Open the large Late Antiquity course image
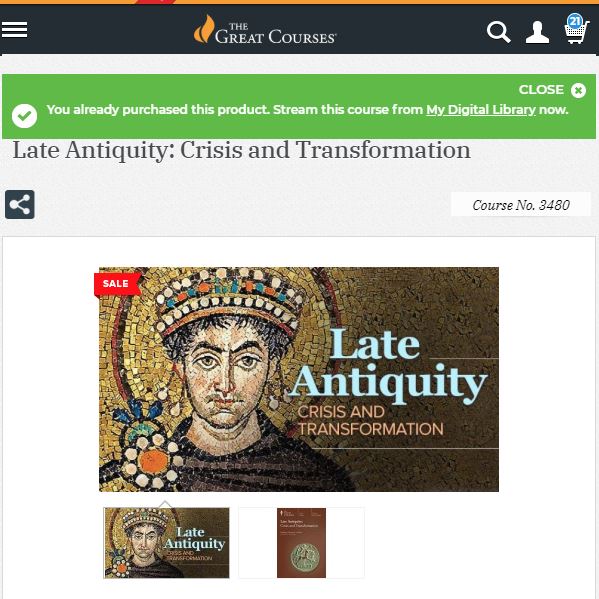This screenshot has height=599, width=599. pos(299,379)
